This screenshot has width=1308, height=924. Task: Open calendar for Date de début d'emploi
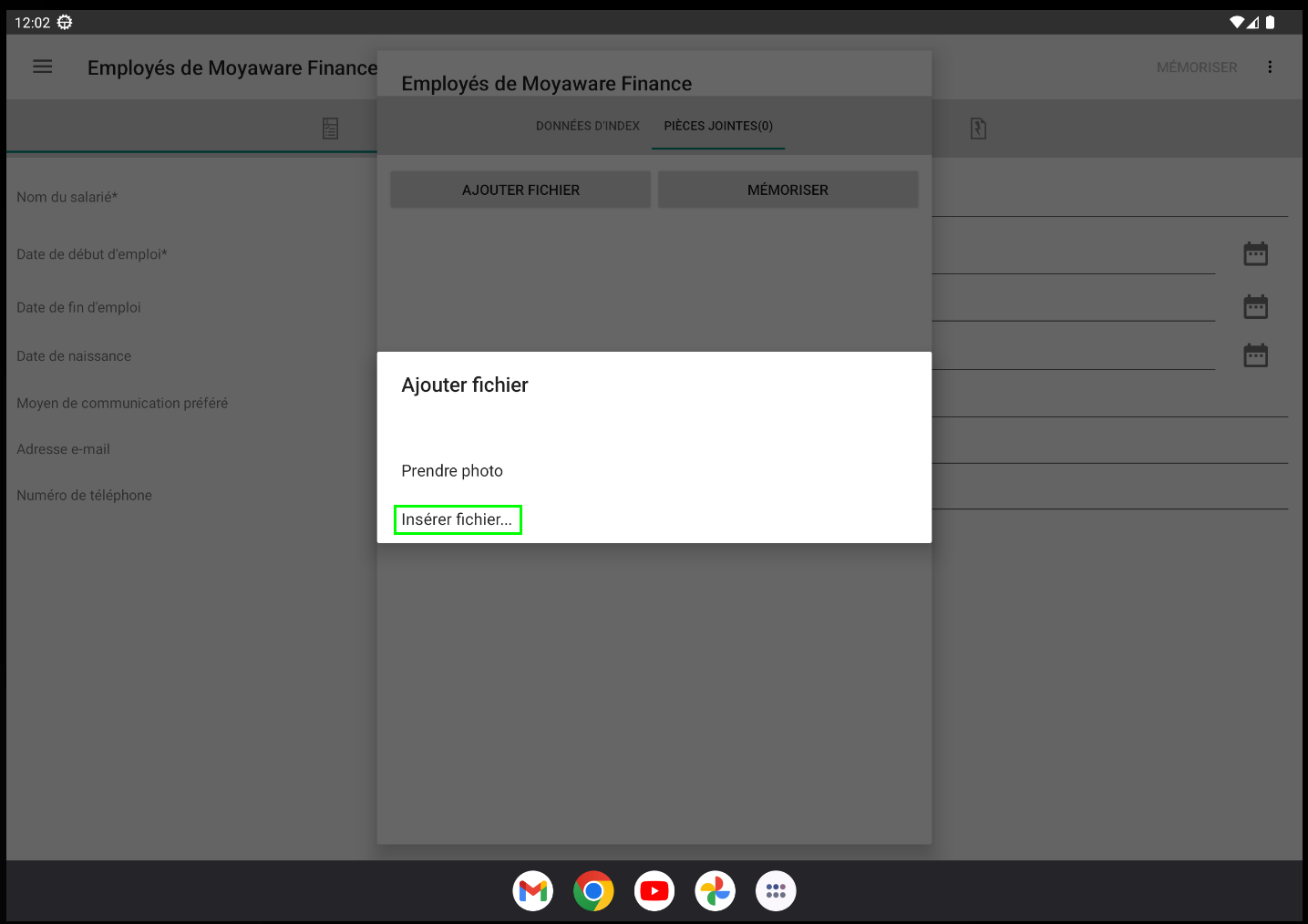[x=1256, y=253]
